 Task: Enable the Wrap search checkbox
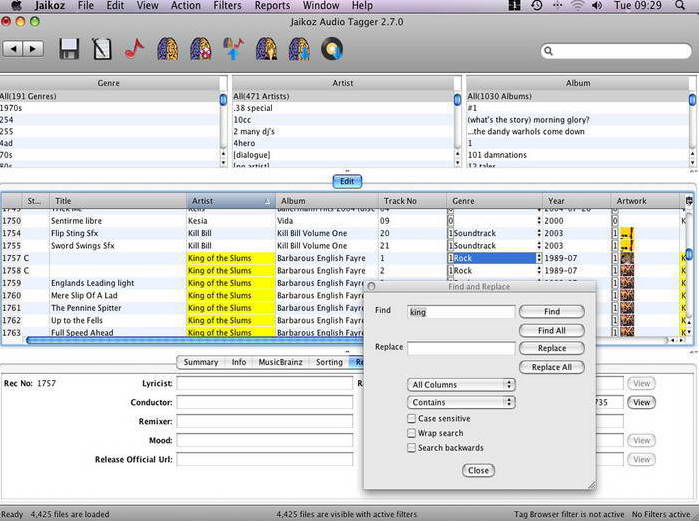point(411,433)
